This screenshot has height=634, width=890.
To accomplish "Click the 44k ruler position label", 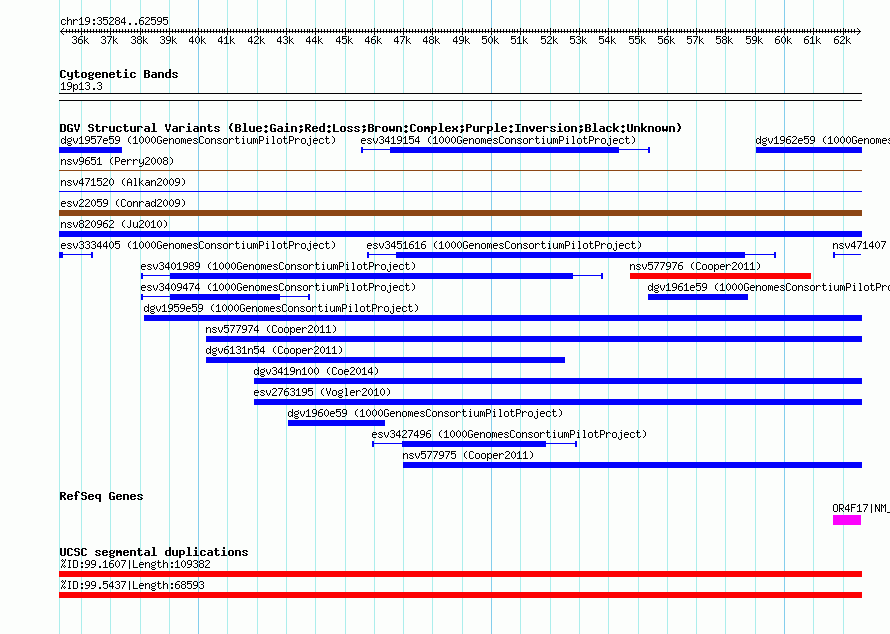I will pyautogui.click(x=314, y=40).
